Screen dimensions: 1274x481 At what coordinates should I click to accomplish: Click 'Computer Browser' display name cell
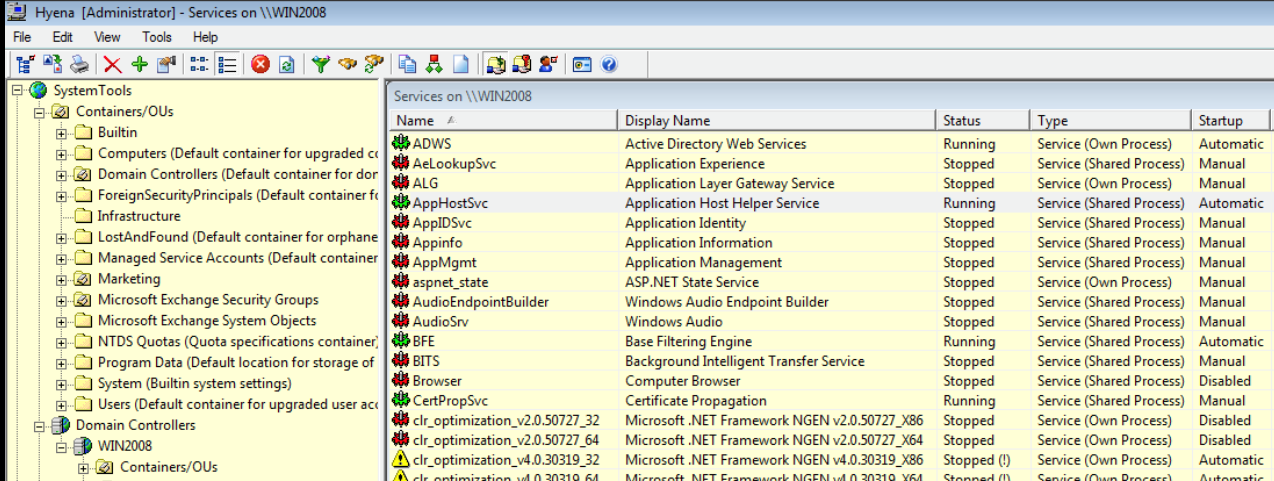click(x=683, y=381)
